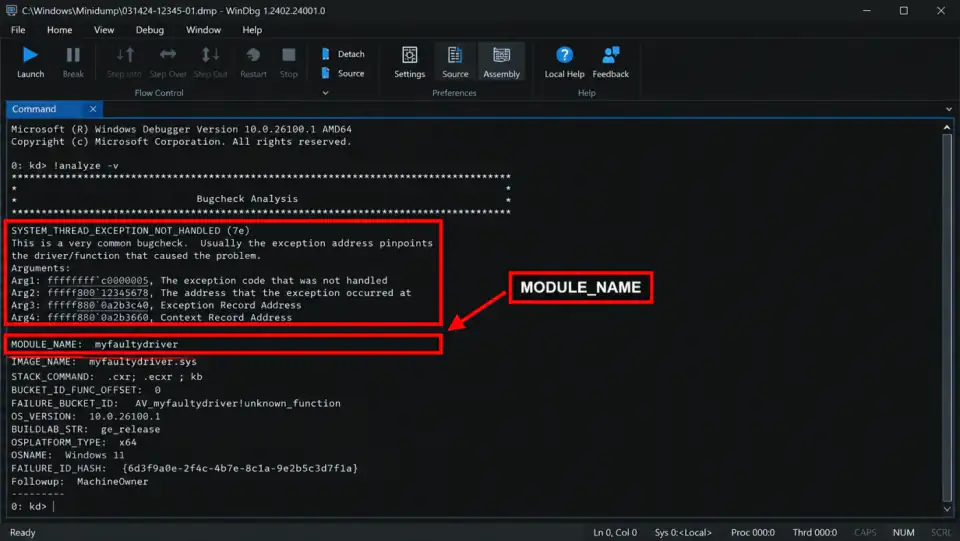Click the CAPS status indicator

[x=865, y=532]
